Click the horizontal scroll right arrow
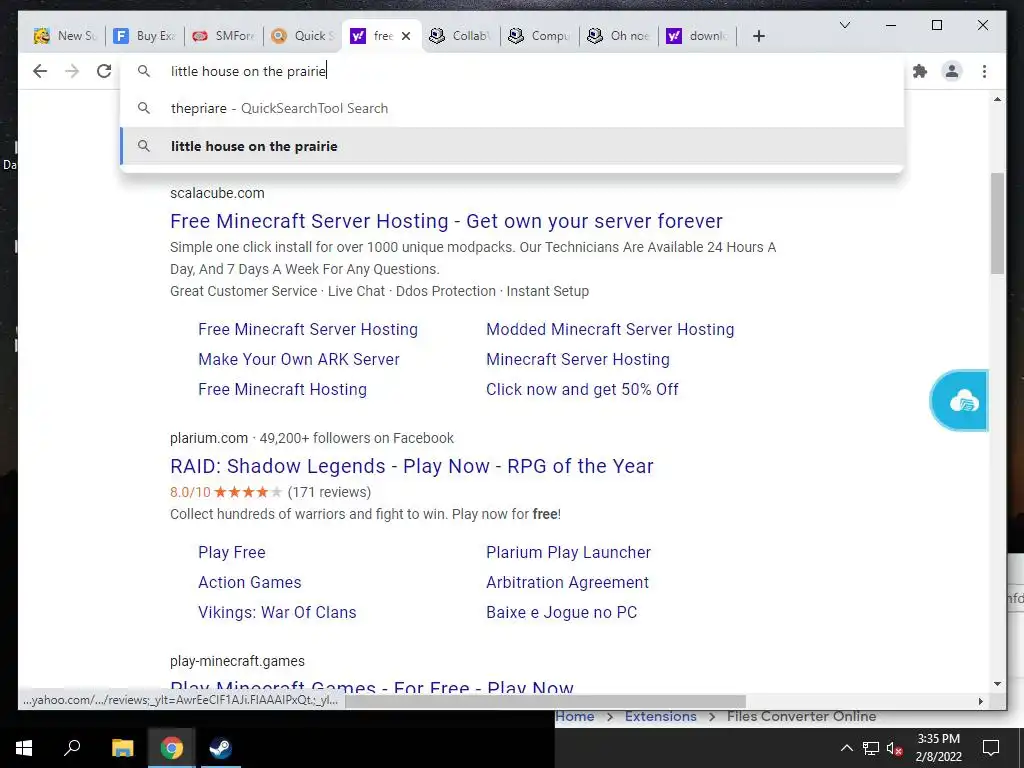This screenshot has height=768, width=1024. pos(980,701)
